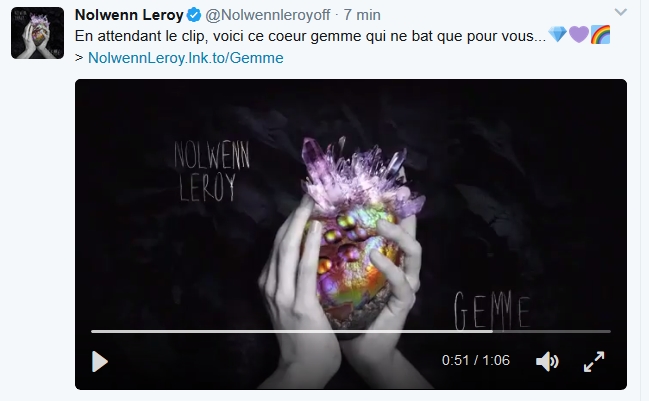This screenshot has height=401, width=649.
Task: Enter fullscreen with the expand arrows icon
Action: 594,362
